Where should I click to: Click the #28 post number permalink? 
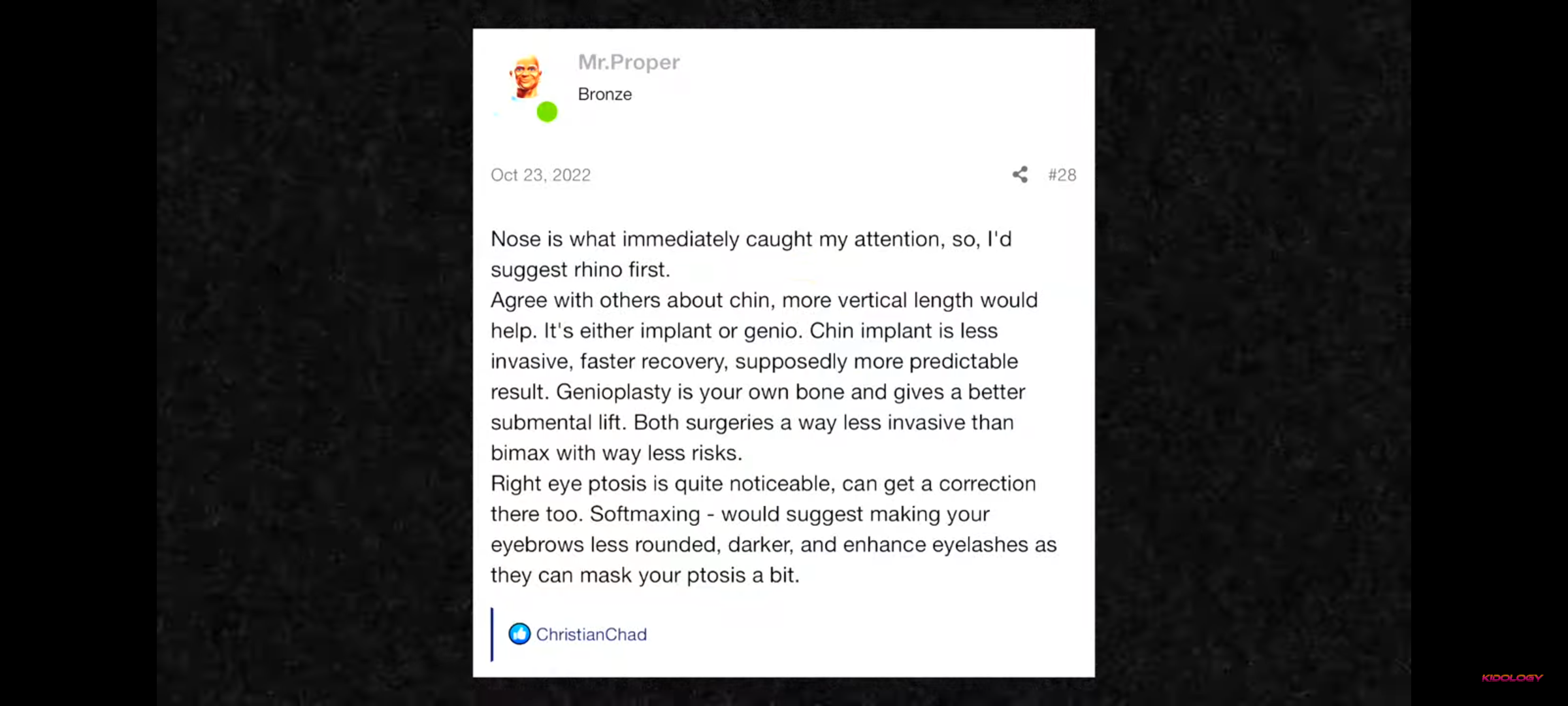(1062, 175)
